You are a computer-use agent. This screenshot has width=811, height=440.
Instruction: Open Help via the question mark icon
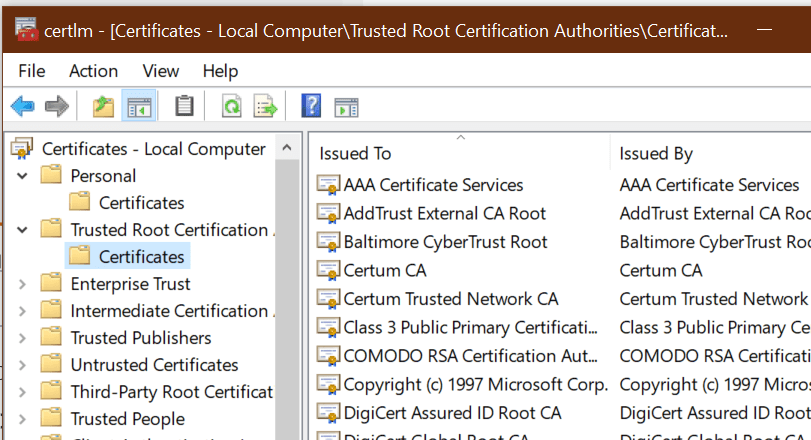click(311, 106)
